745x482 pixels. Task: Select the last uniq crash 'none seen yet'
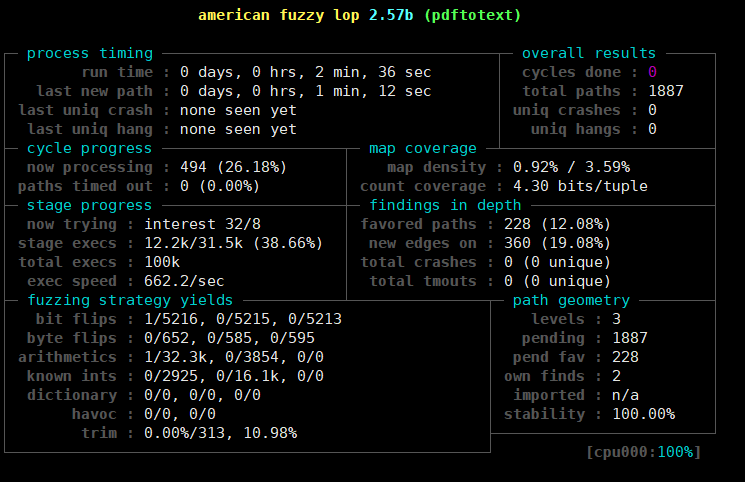coord(238,110)
